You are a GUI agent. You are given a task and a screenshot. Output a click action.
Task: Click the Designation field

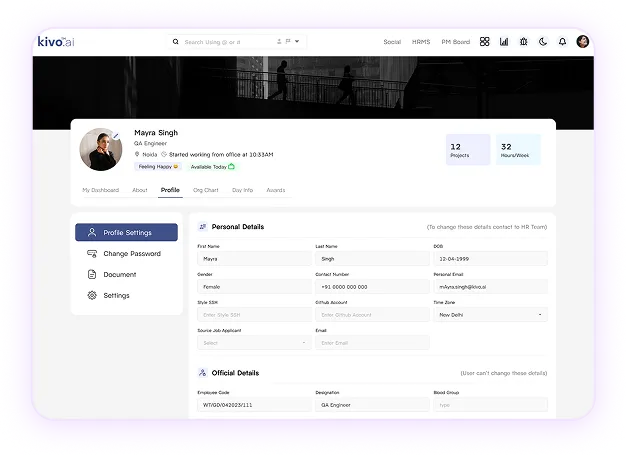coord(372,405)
